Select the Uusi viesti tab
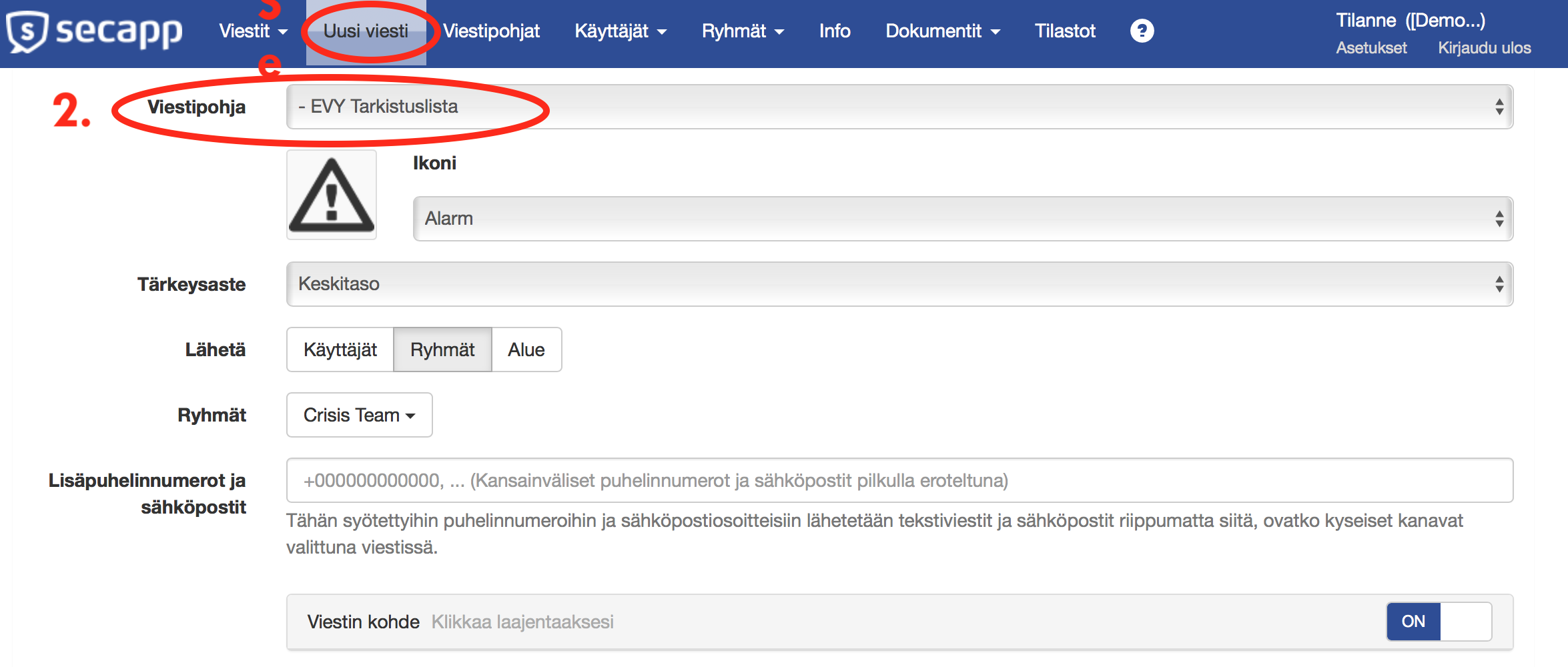This screenshot has width=1568, height=667. [366, 31]
